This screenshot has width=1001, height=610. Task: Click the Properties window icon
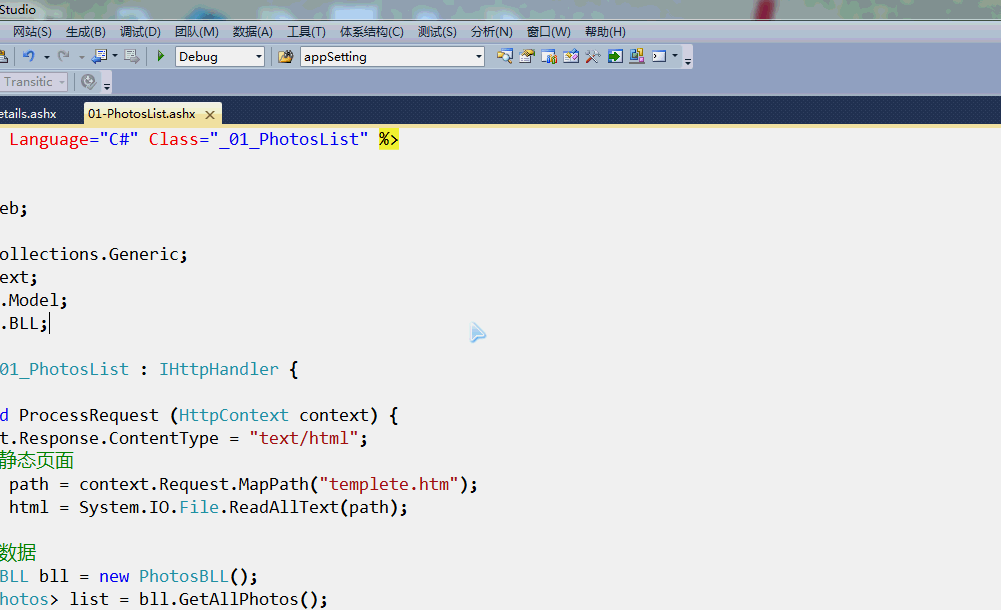(x=526, y=56)
